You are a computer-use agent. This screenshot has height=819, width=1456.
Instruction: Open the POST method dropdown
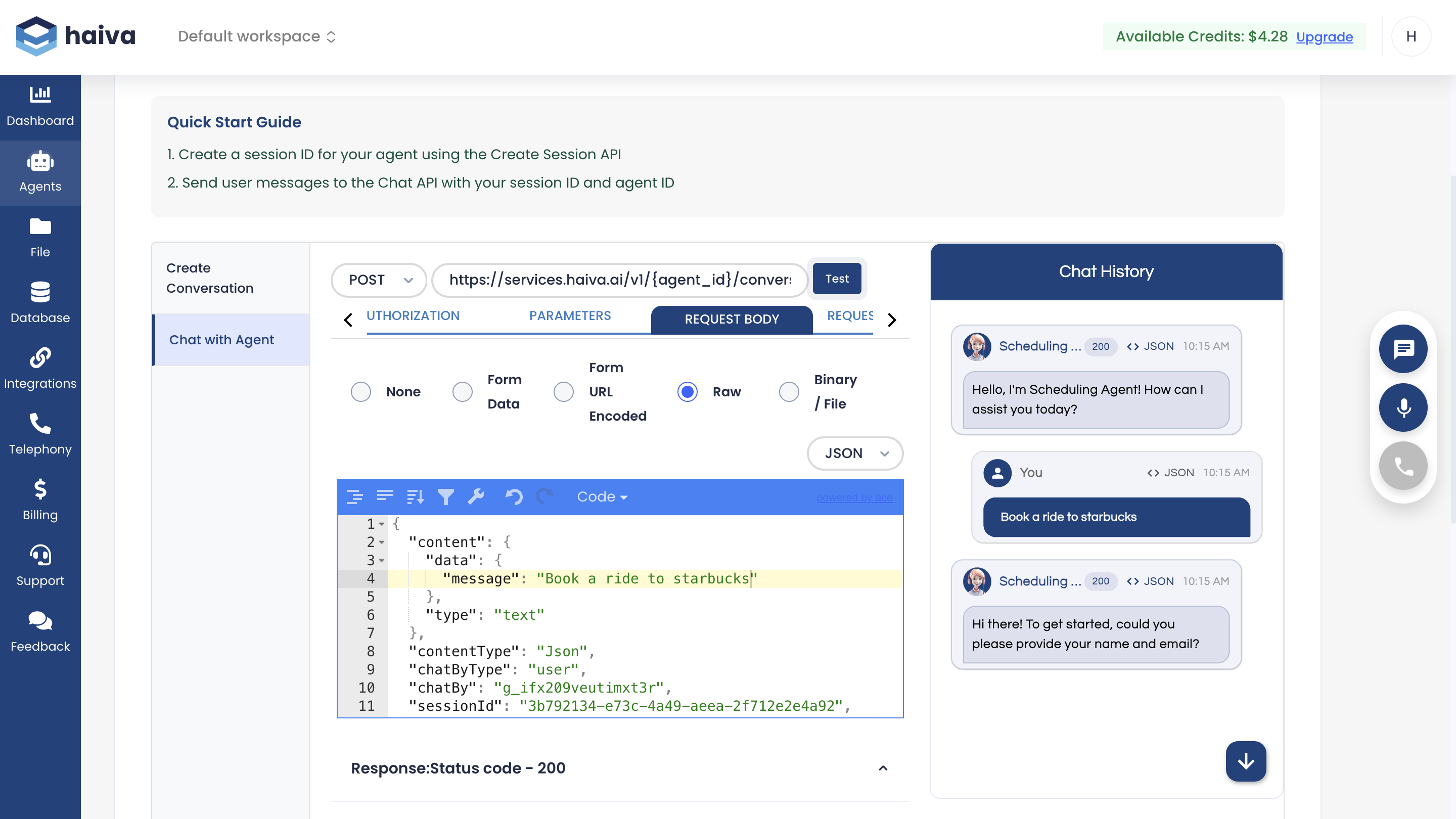[379, 280]
